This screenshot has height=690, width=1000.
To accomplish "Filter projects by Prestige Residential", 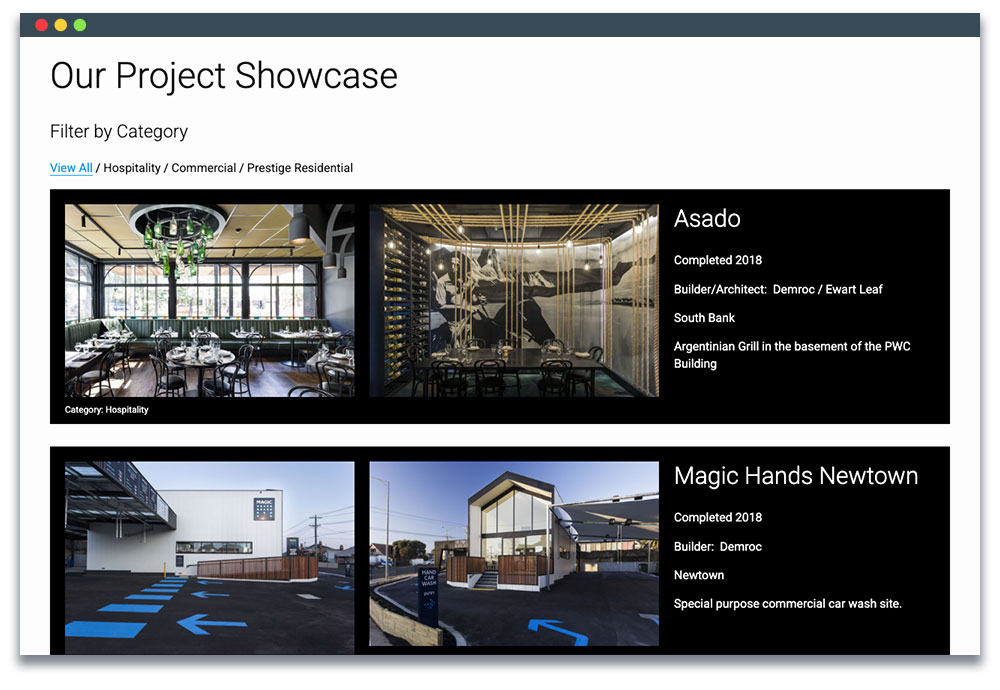I will [x=300, y=168].
